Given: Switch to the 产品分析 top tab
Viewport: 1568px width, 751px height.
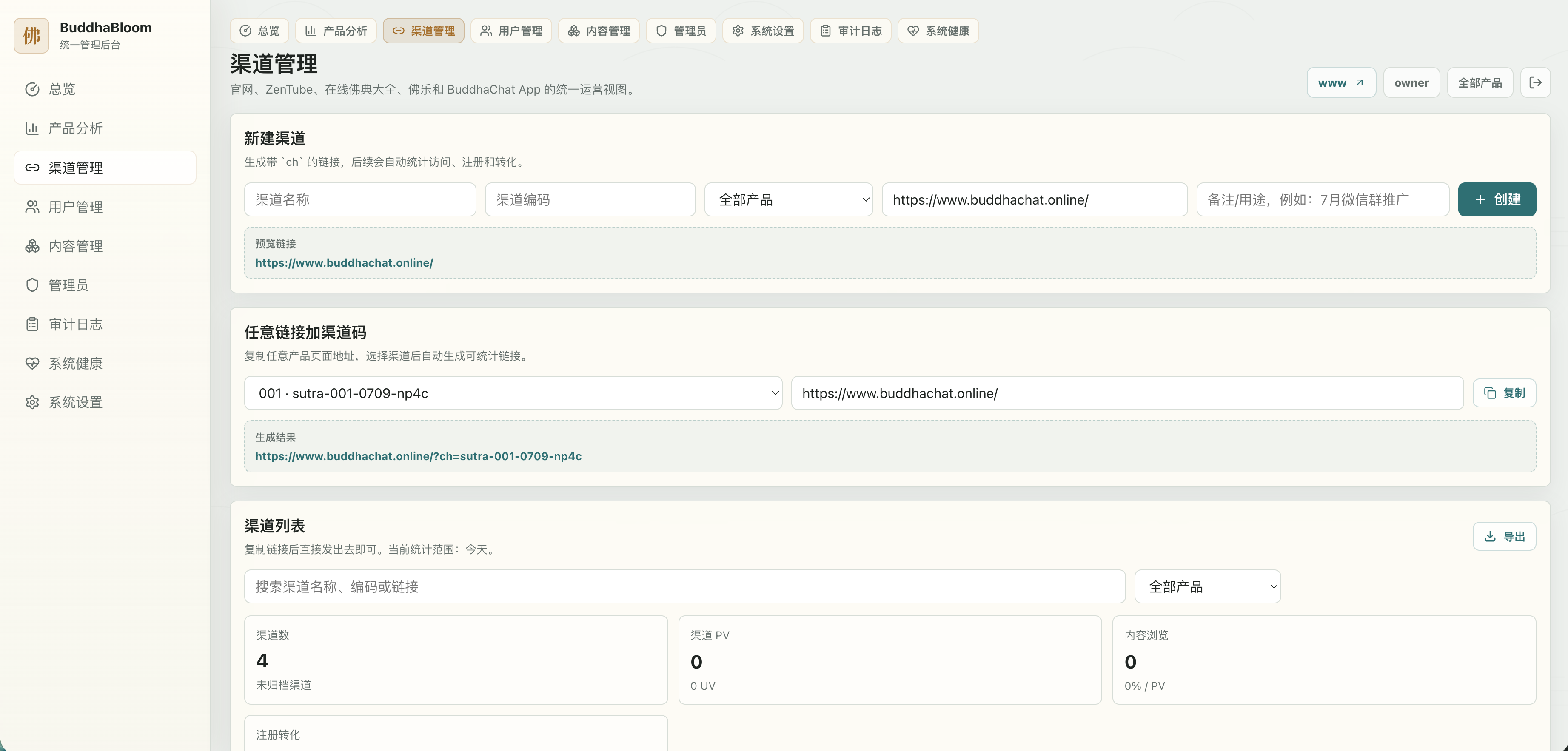Looking at the screenshot, I should pos(336,31).
